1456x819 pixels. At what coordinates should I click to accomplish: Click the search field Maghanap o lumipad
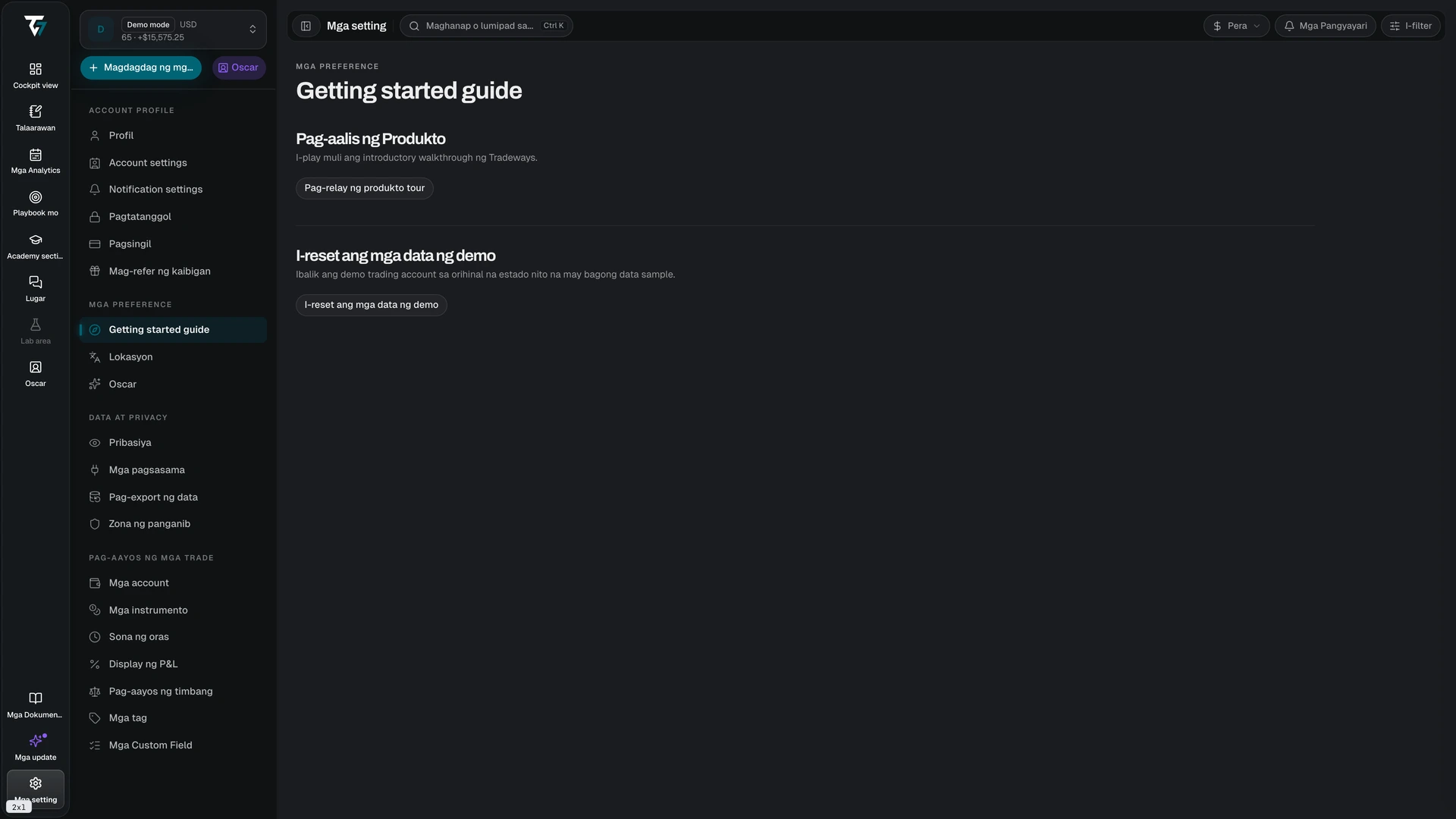tap(486, 26)
